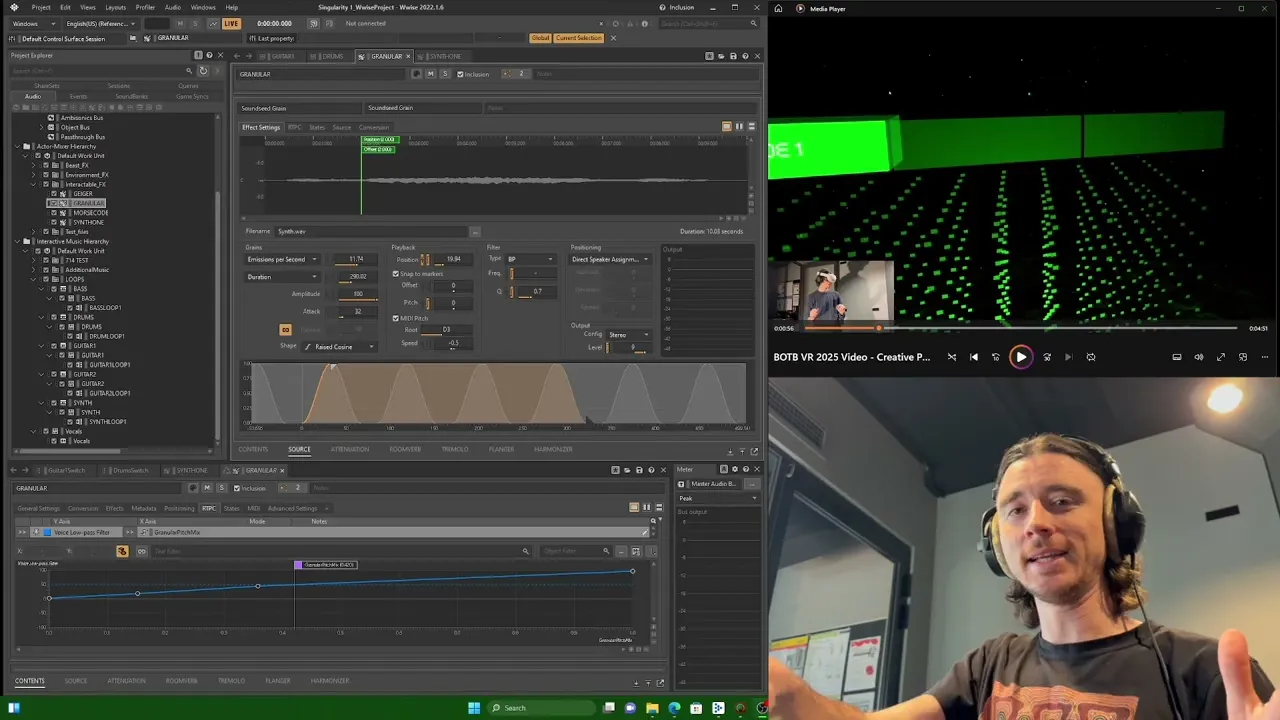This screenshot has width=1280, height=720.
Task: Open the filter Type BP dropdown
Action: 530,260
